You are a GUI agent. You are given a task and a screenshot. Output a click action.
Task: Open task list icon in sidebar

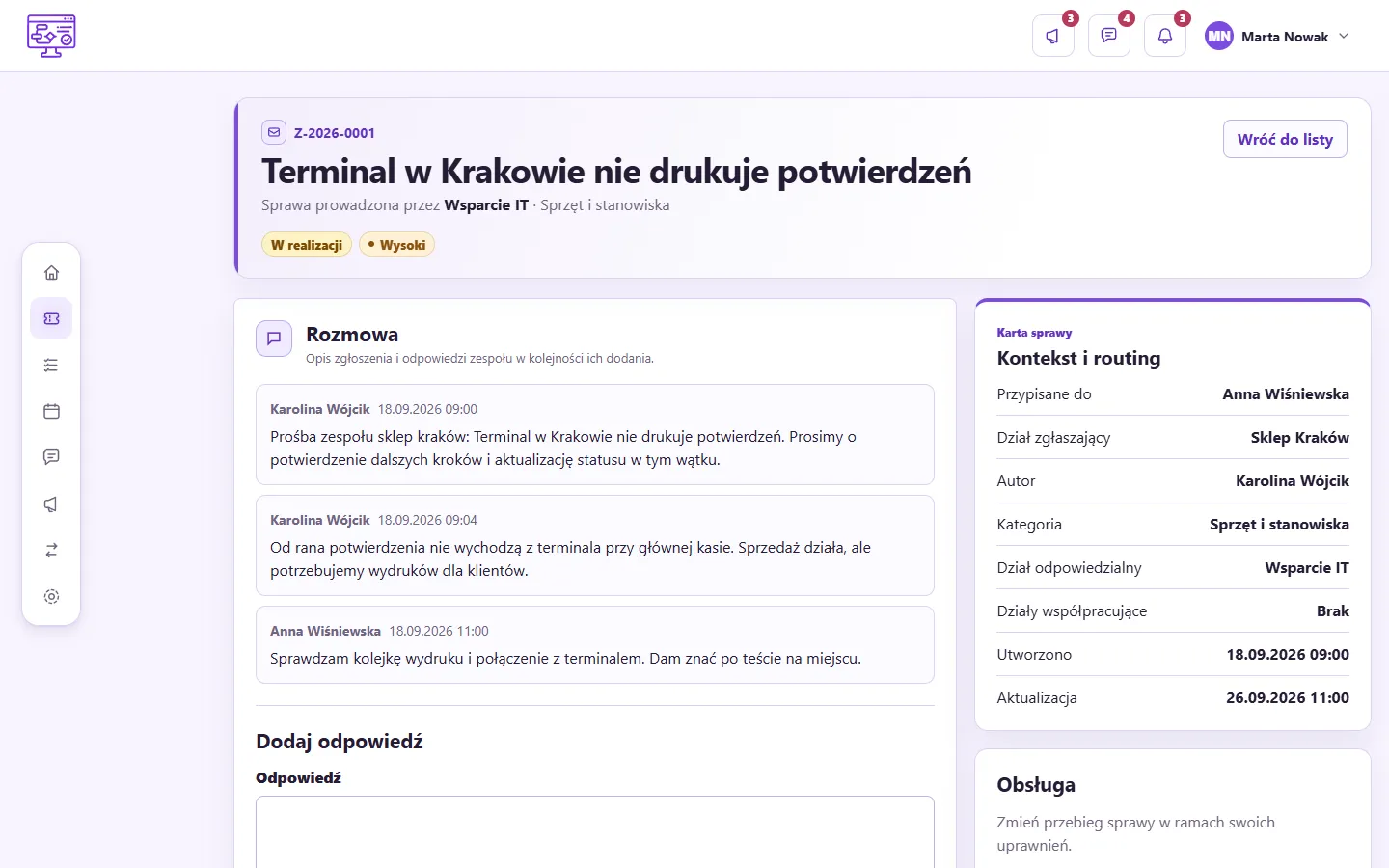pyautogui.click(x=51, y=365)
